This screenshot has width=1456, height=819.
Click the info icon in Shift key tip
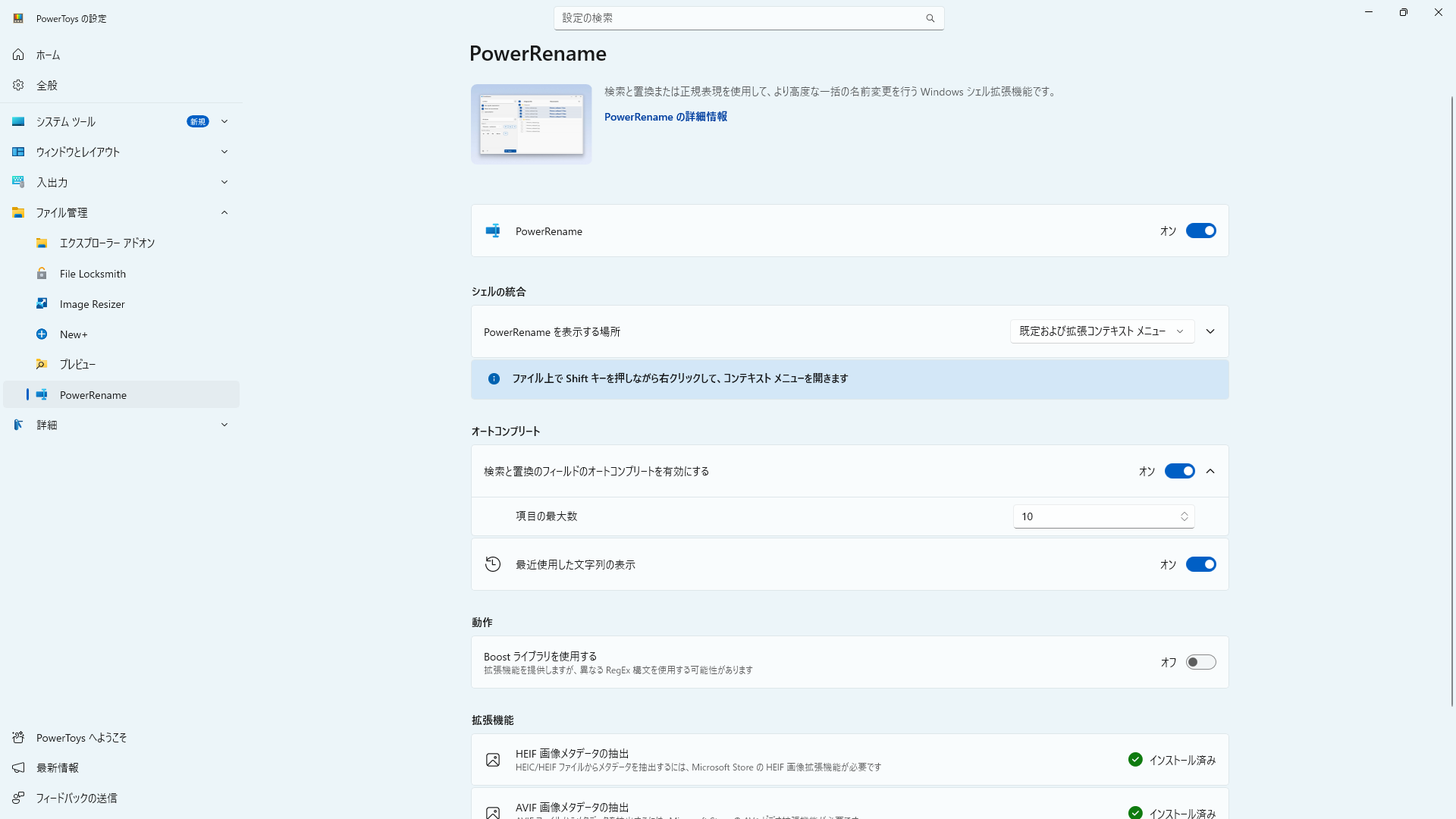[494, 378]
